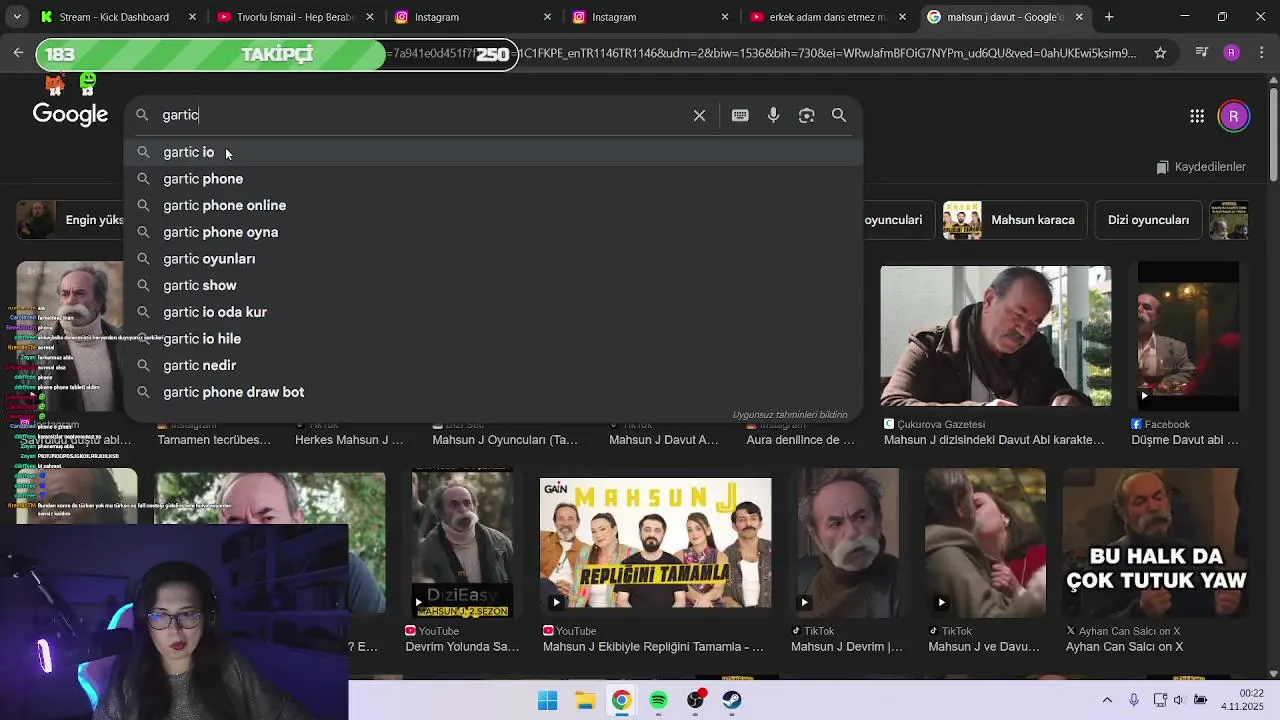Open the Çukurova Gazetesi image result

(x=995, y=336)
